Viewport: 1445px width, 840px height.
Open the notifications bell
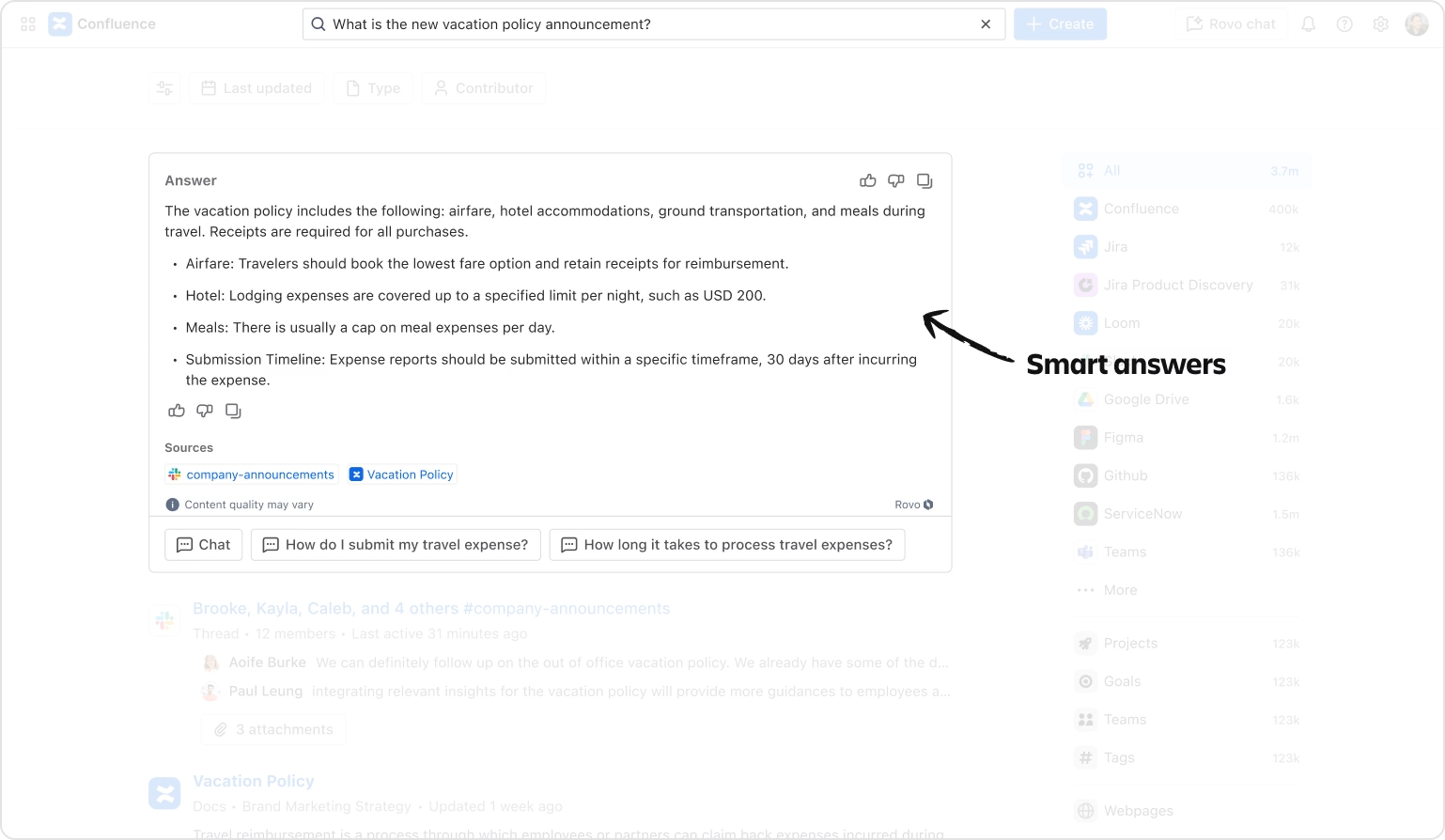click(1309, 24)
